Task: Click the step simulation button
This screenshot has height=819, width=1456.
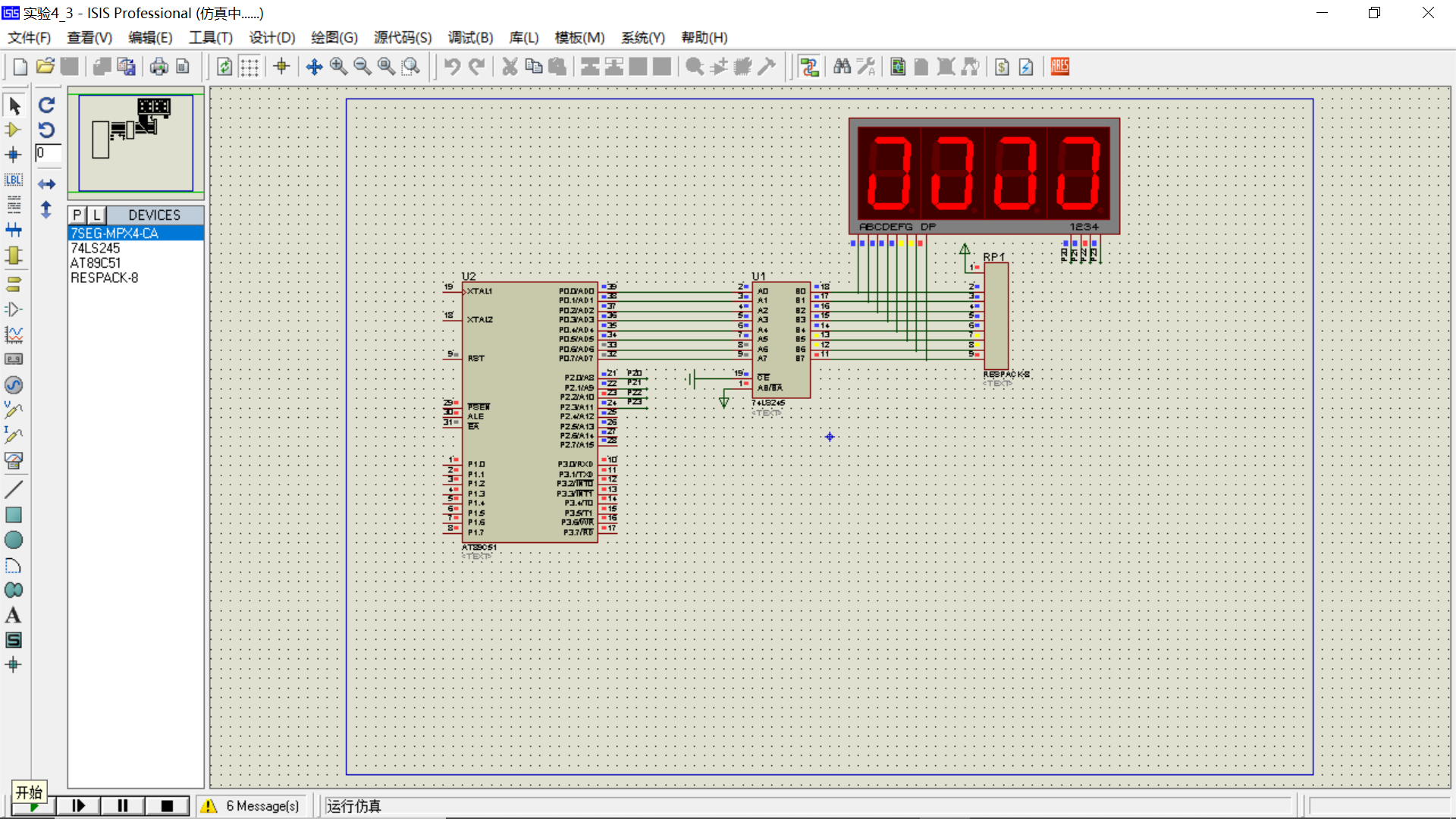Action: pyautogui.click(x=78, y=805)
